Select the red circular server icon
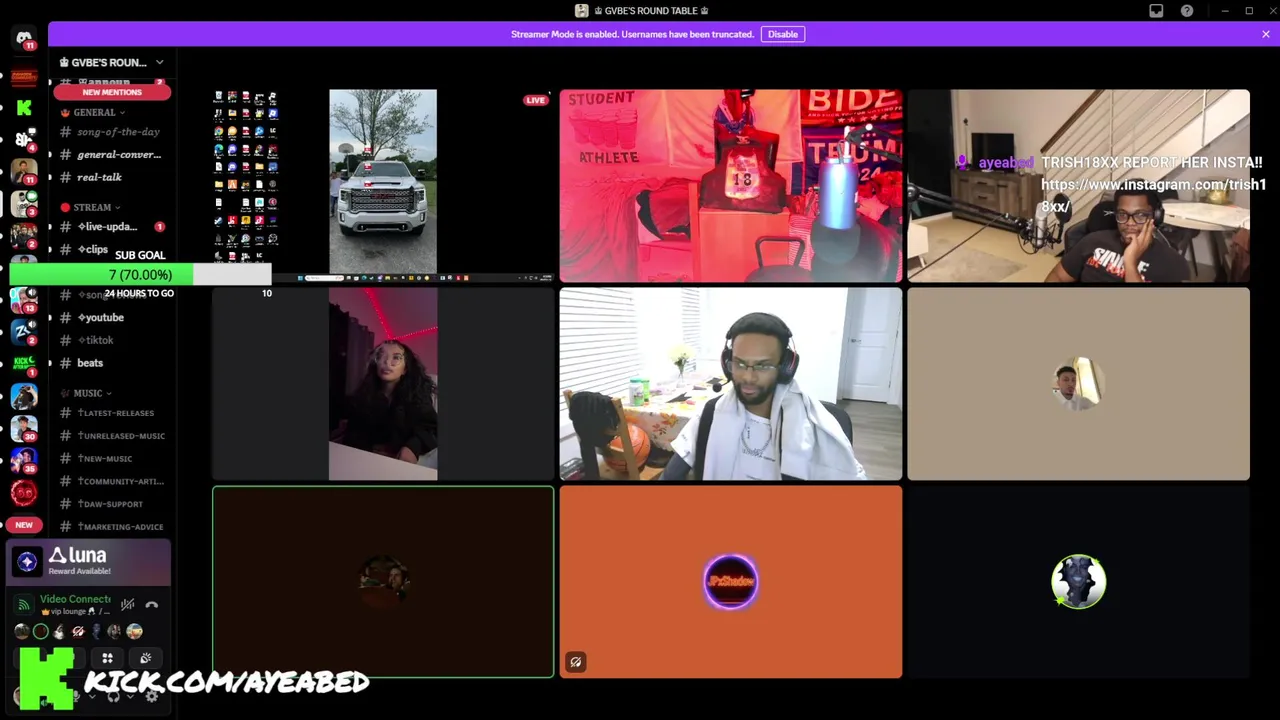Image resolution: width=1280 pixels, height=720 pixels. 24,492
